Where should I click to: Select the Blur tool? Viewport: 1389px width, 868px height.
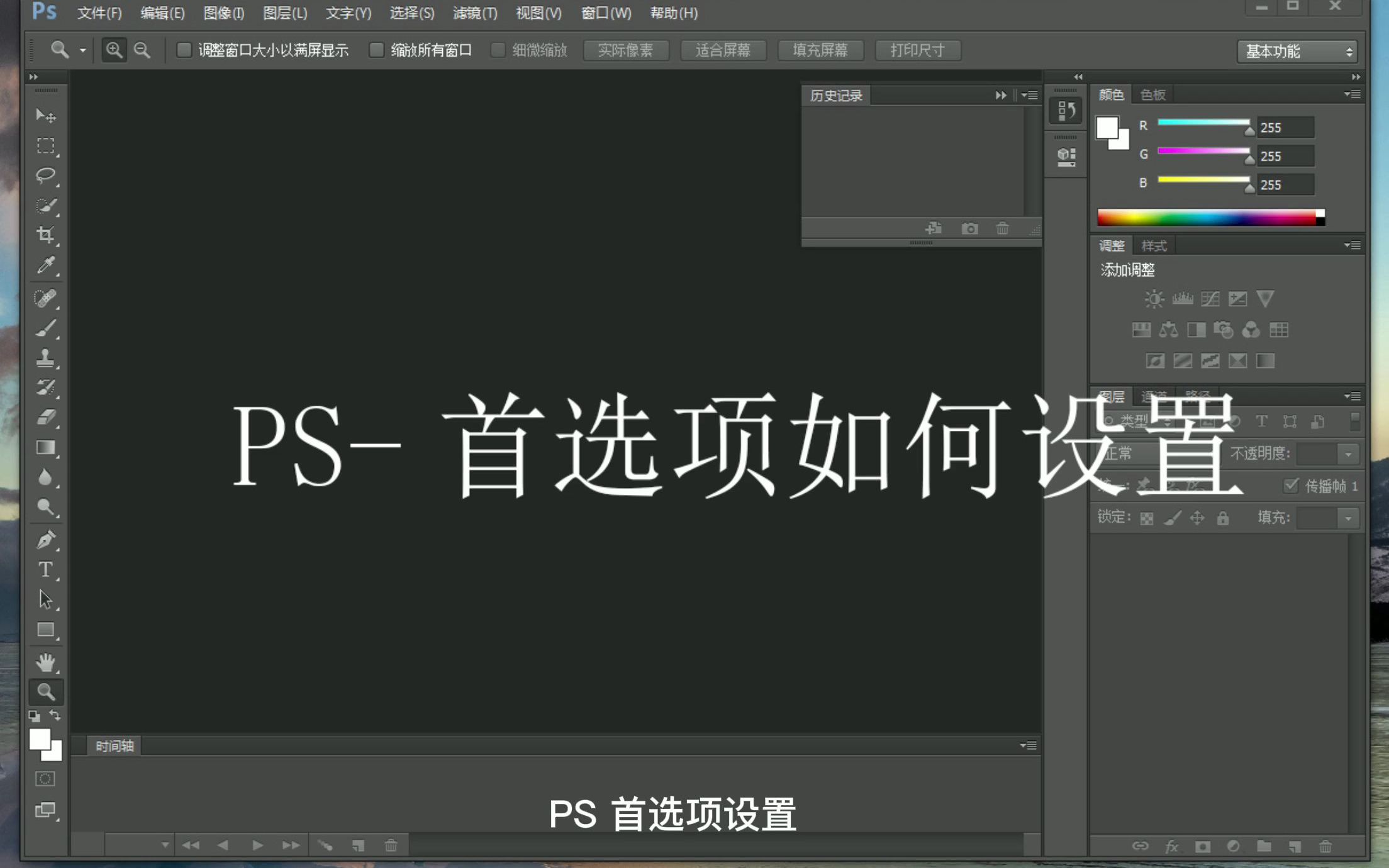click(45, 477)
